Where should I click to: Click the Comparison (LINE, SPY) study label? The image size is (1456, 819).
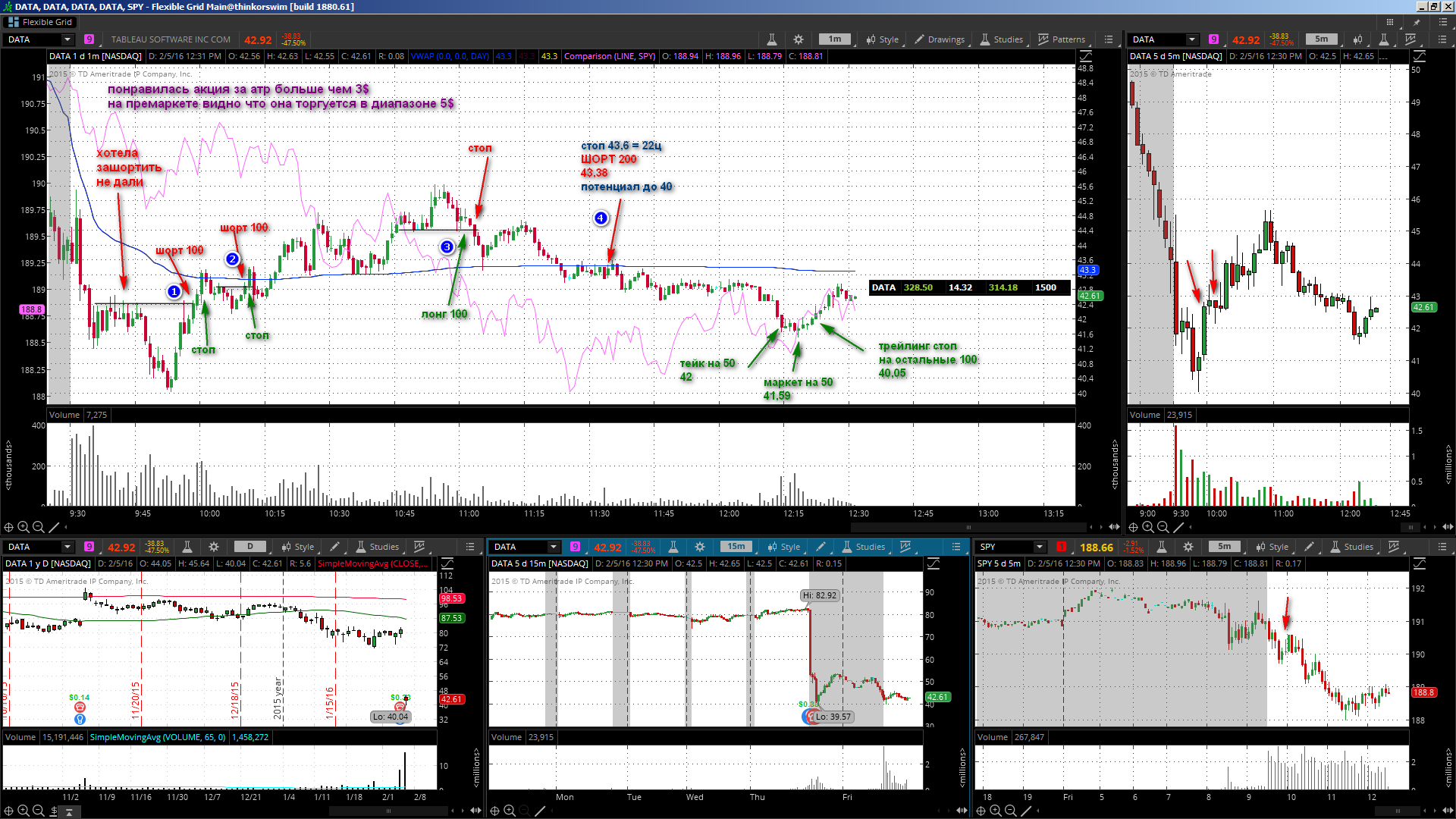[610, 56]
